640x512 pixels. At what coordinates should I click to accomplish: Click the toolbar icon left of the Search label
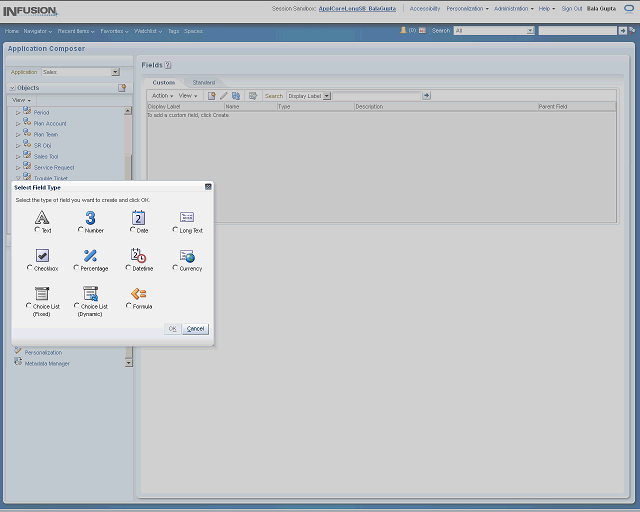point(253,96)
